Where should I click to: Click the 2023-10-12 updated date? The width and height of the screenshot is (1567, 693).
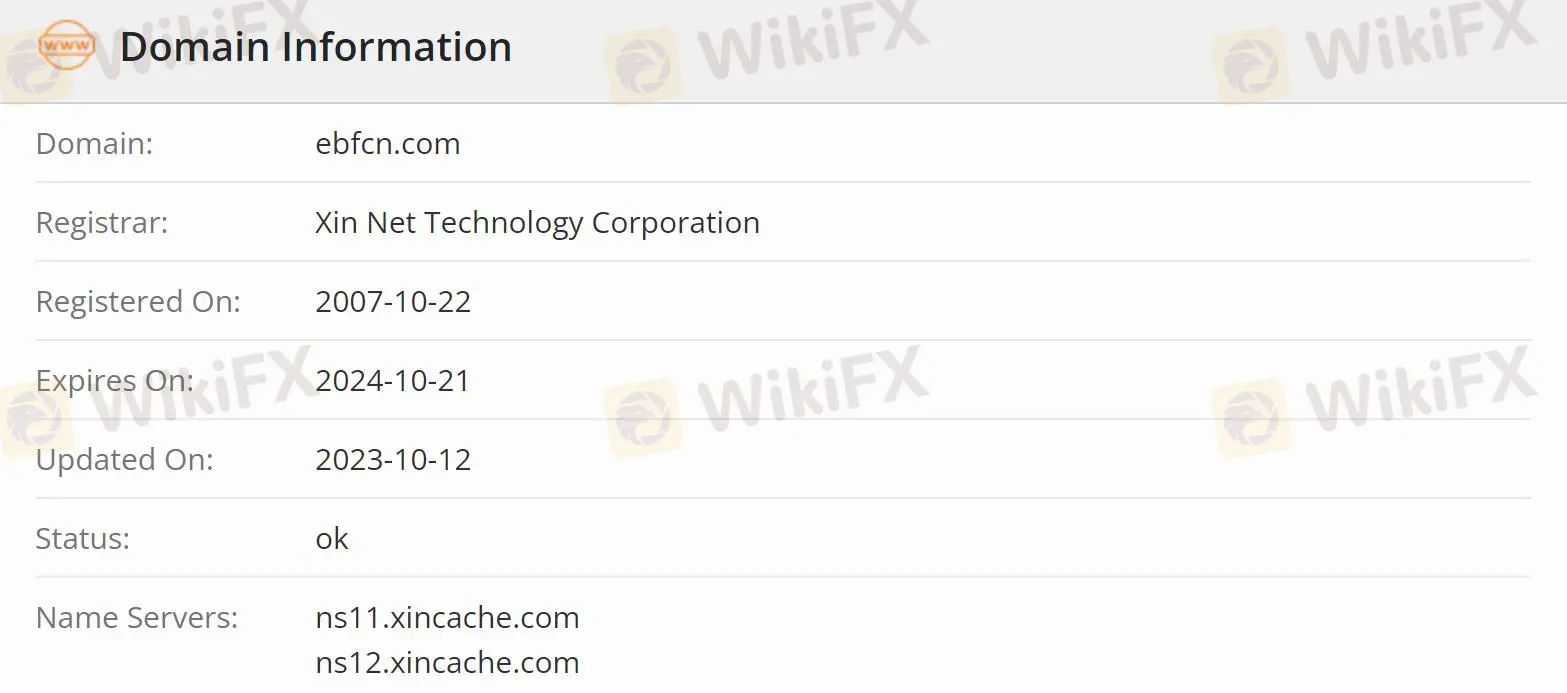coord(393,460)
